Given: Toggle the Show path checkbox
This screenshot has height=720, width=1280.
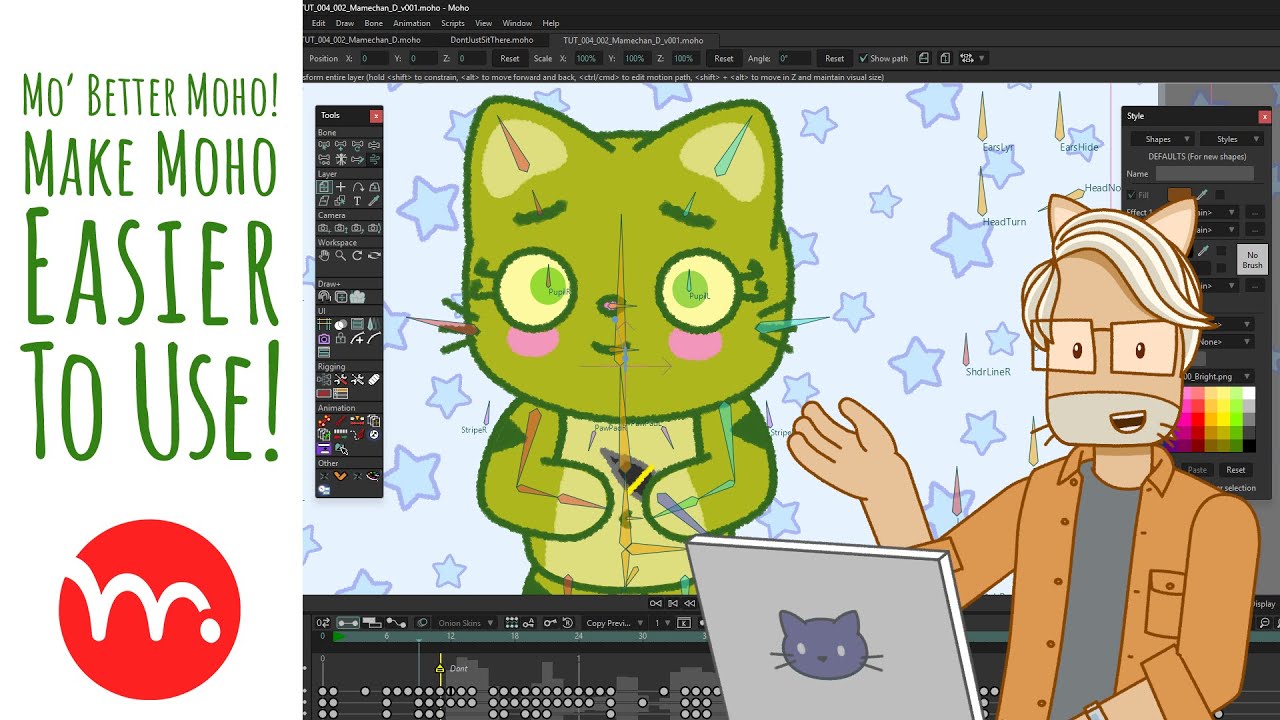Looking at the screenshot, I should 864,58.
